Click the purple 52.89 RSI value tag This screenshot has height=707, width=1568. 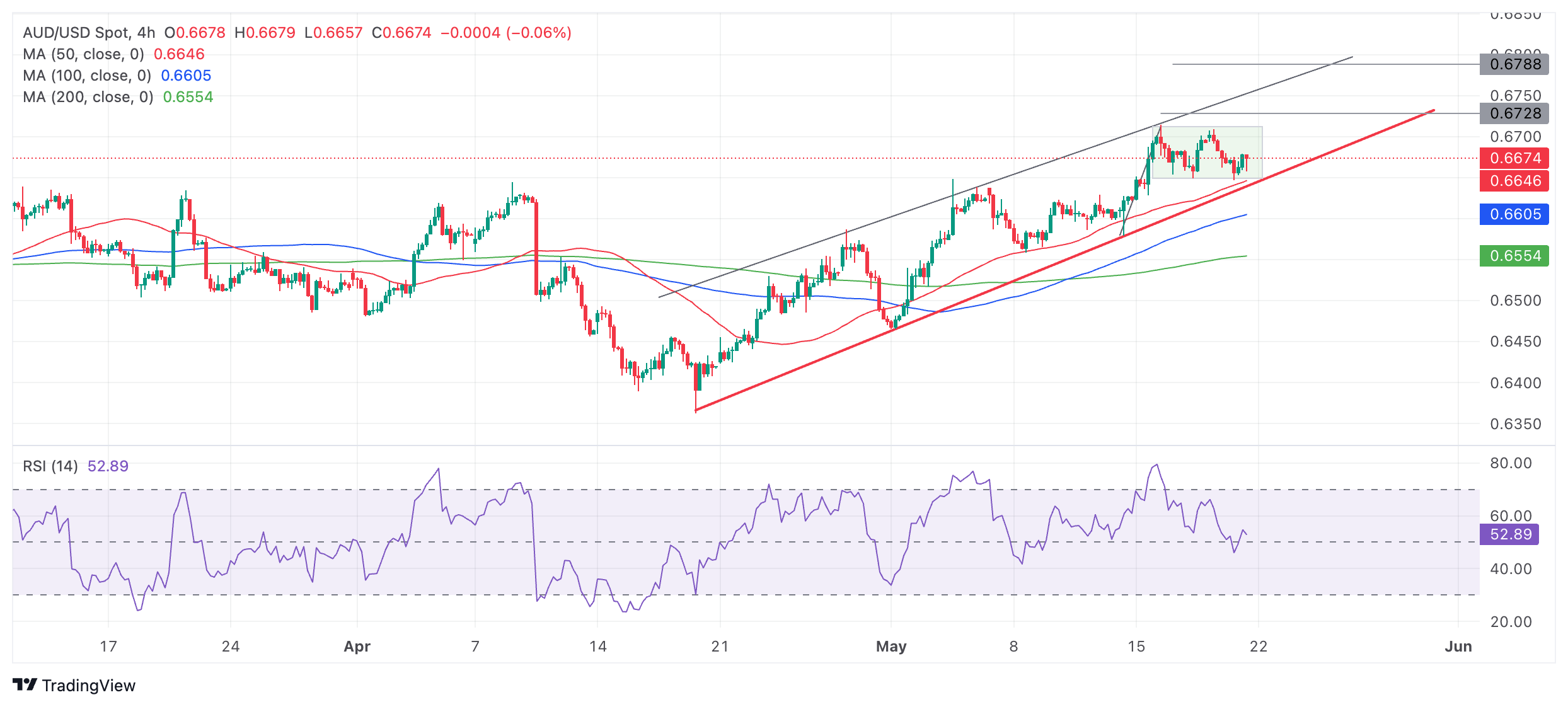tap(1509, 534)
